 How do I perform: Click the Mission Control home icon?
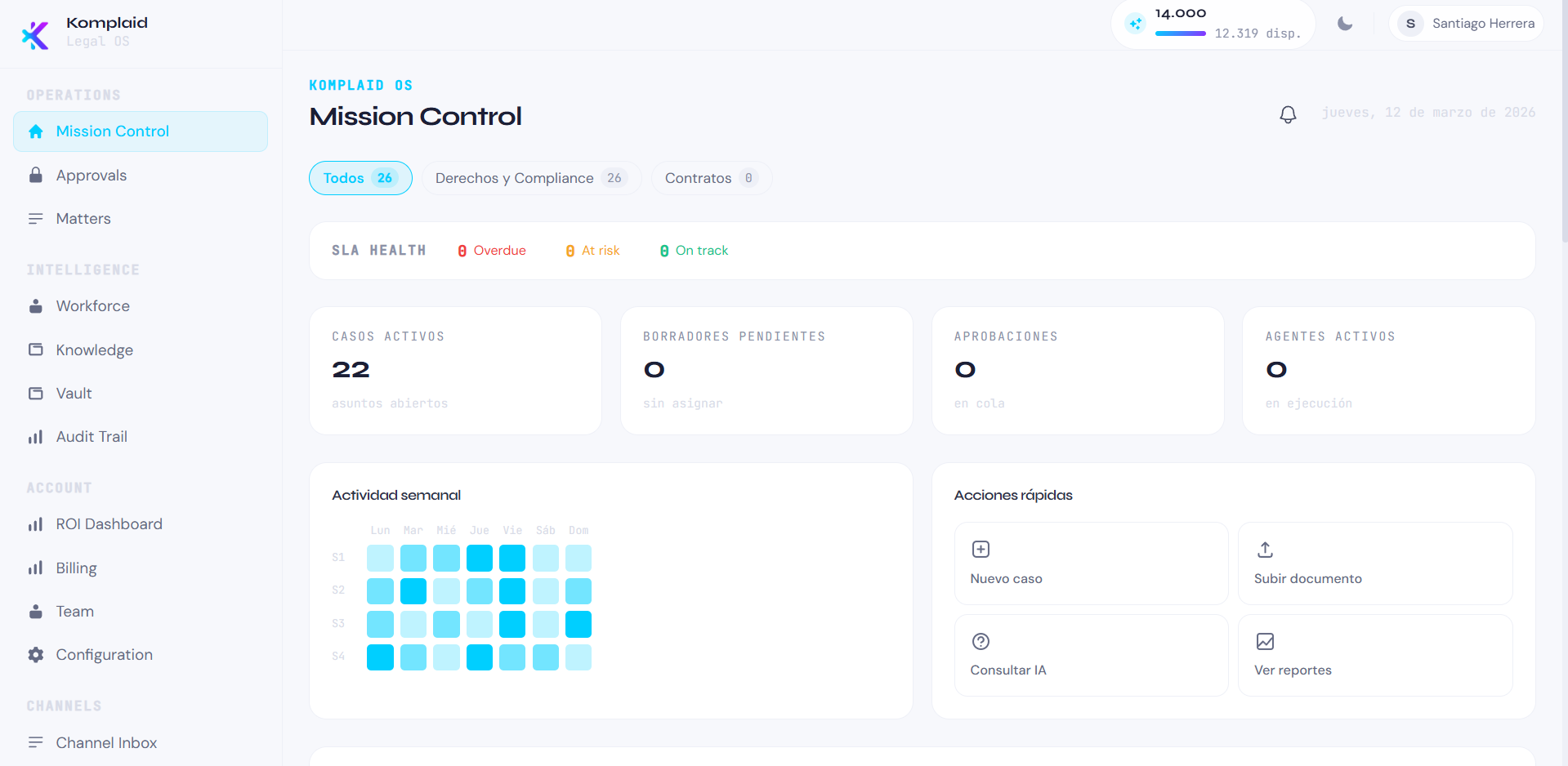pos(36,131)
